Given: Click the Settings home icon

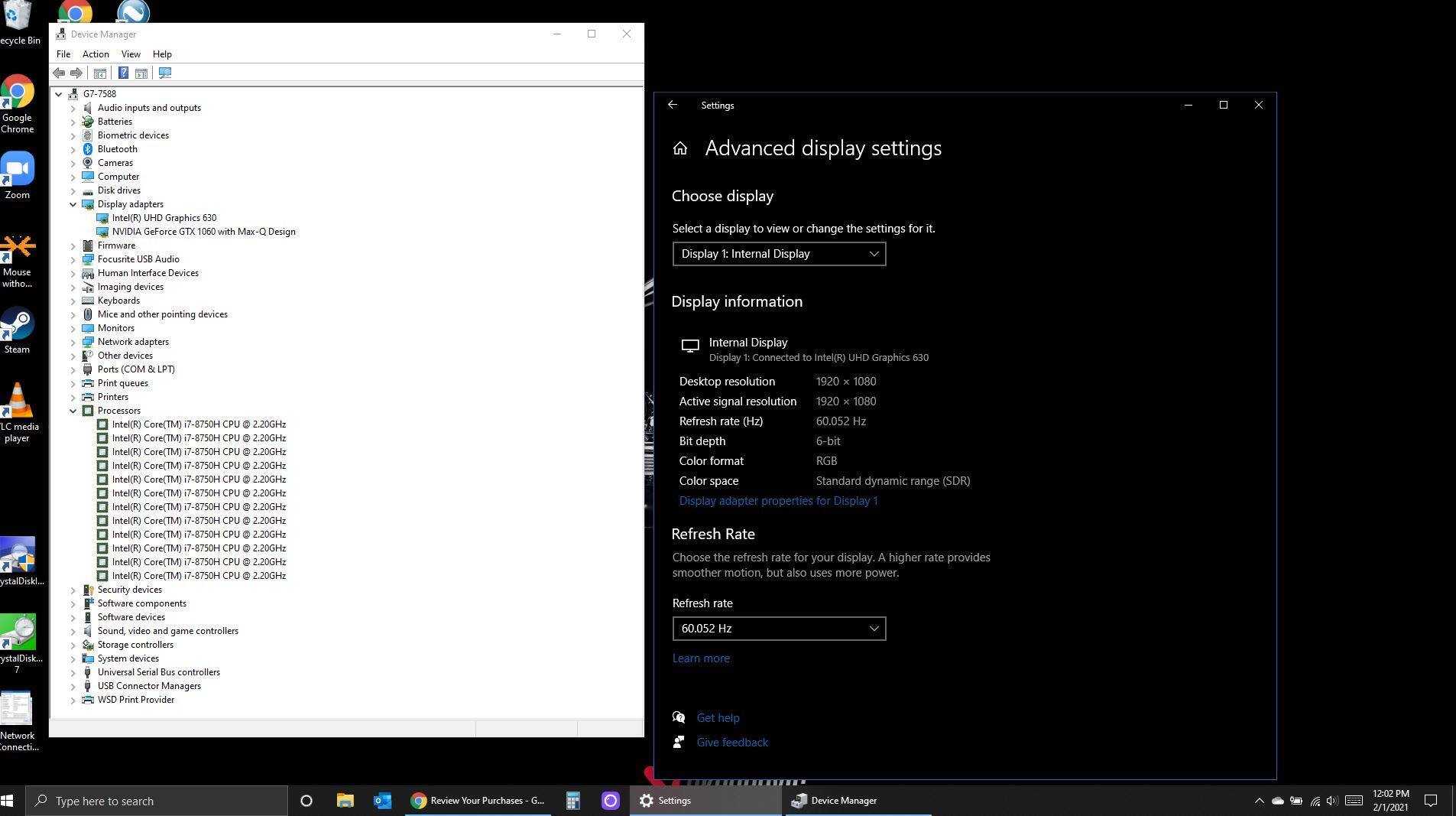Looking at the screenshot, I should pos(680,149).
